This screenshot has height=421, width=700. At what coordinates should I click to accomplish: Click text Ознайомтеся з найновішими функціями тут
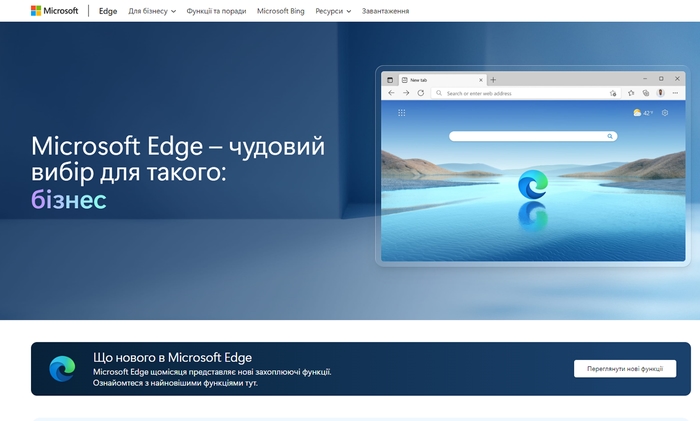click(x=175, y=383)
